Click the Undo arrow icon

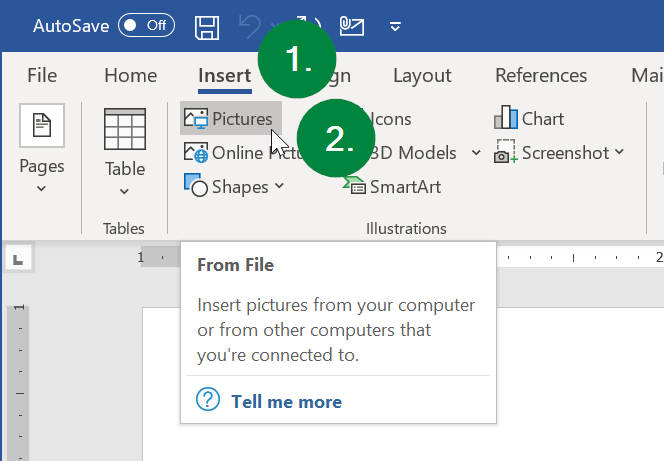point(249,26)
